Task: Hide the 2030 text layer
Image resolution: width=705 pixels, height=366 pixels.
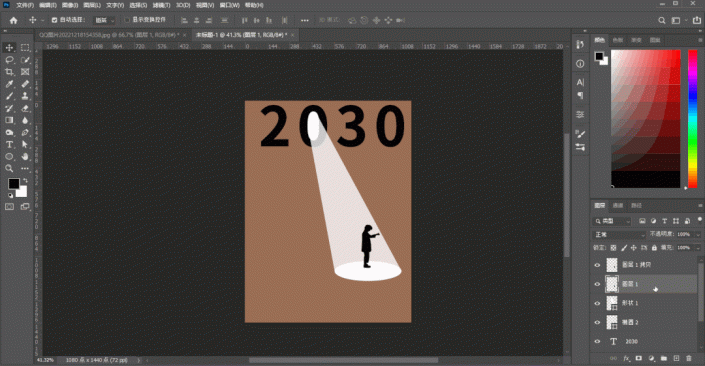Action: pos(597,341)
